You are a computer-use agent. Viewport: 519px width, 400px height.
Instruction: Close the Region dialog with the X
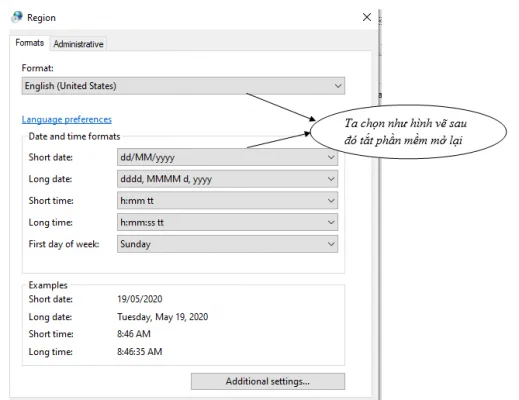367,17
